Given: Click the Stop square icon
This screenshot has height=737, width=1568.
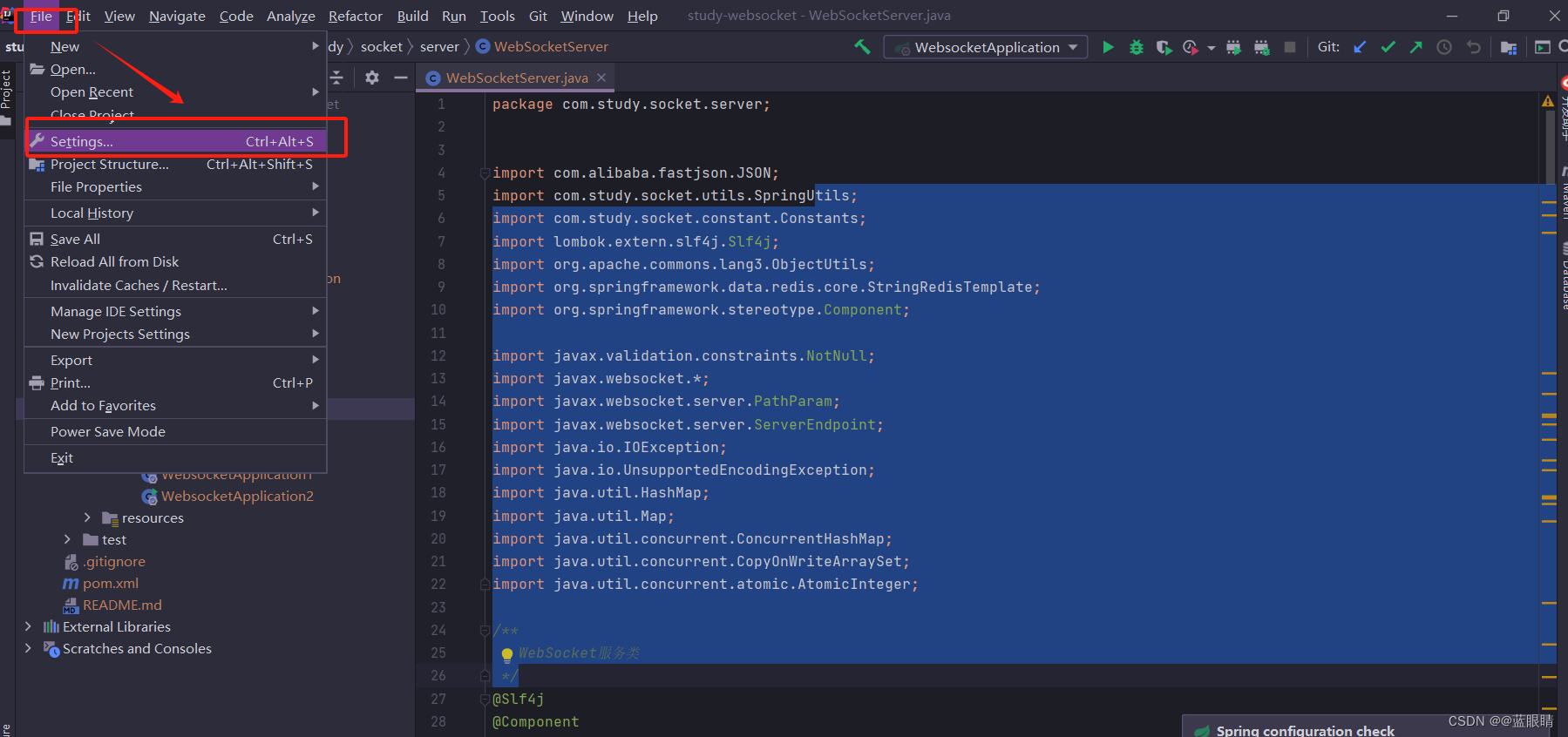Looking at the screenshot, I should tap(1290, 47).
